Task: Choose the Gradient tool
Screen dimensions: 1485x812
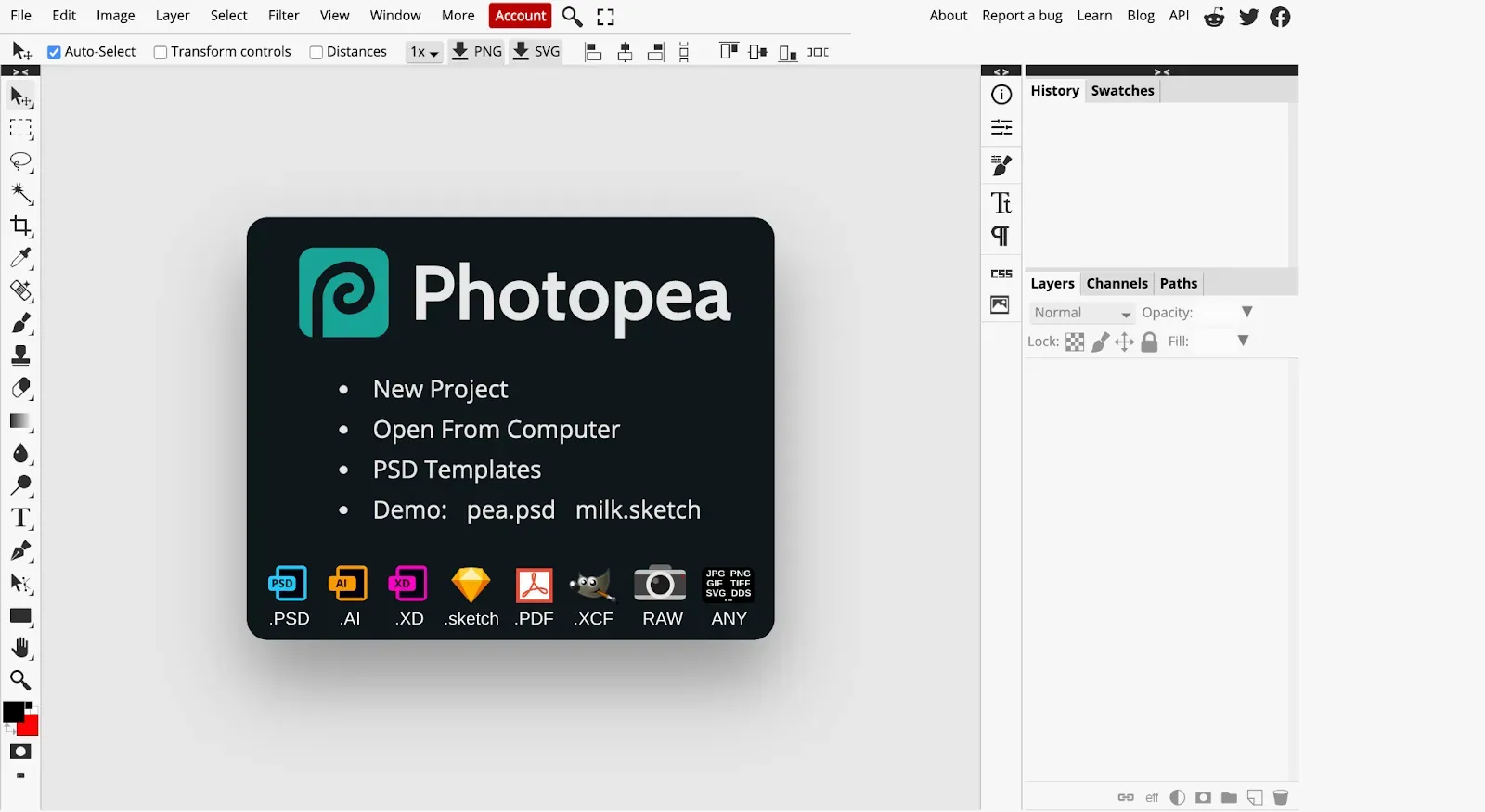Action: tap(20, 421)
